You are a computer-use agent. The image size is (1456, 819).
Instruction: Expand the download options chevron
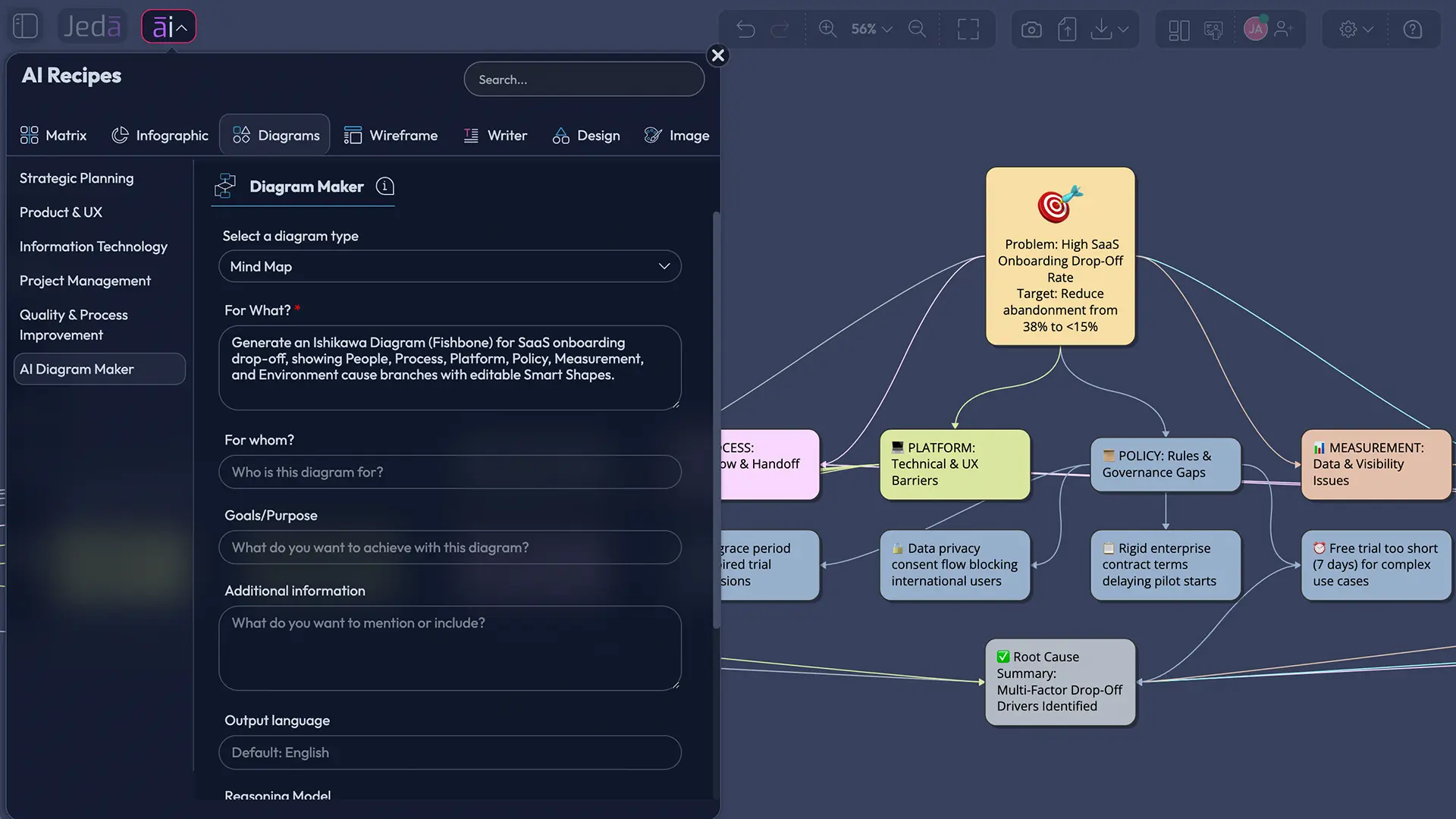coord(1124,30)
